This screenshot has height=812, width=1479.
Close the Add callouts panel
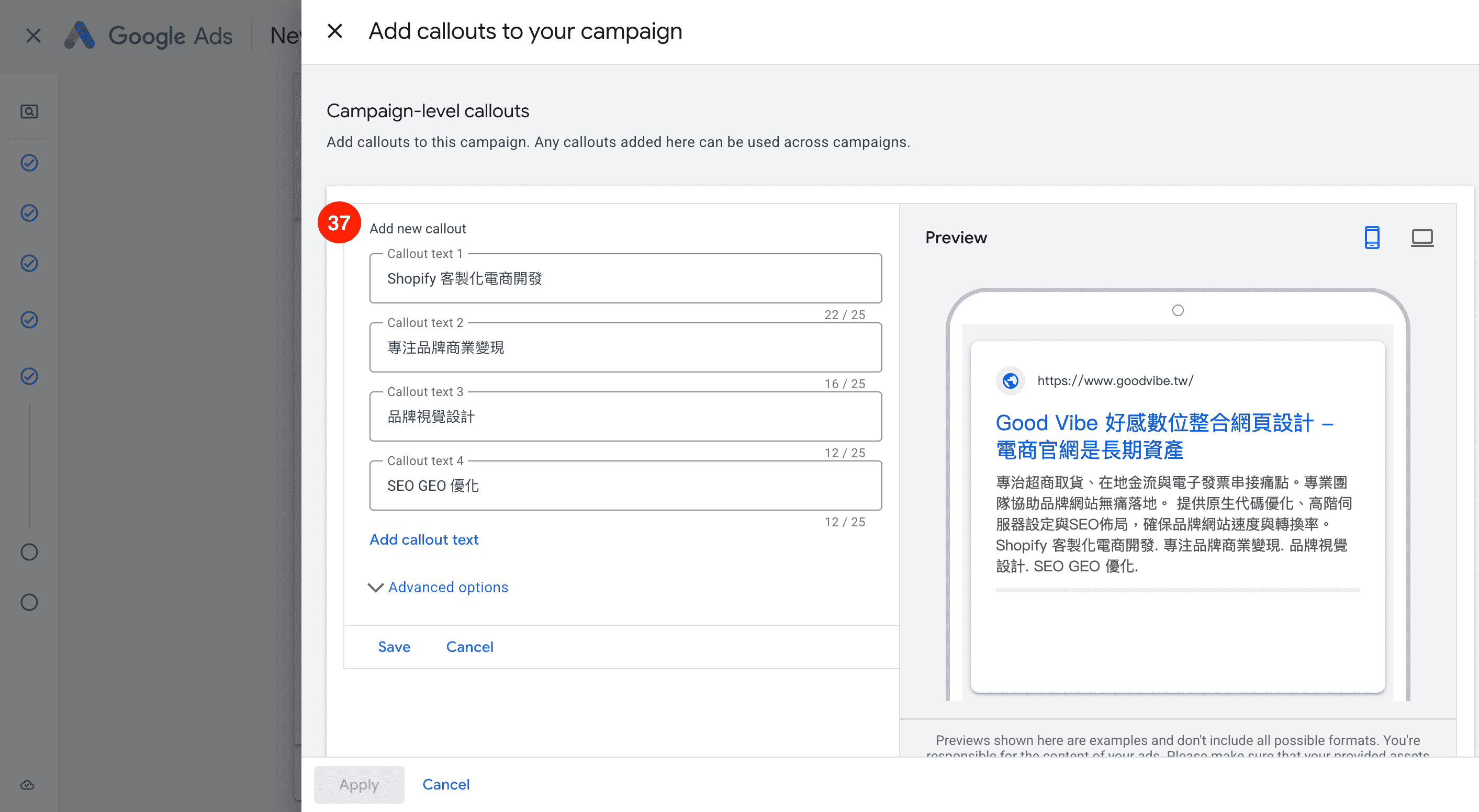click(x=335, y=31)
